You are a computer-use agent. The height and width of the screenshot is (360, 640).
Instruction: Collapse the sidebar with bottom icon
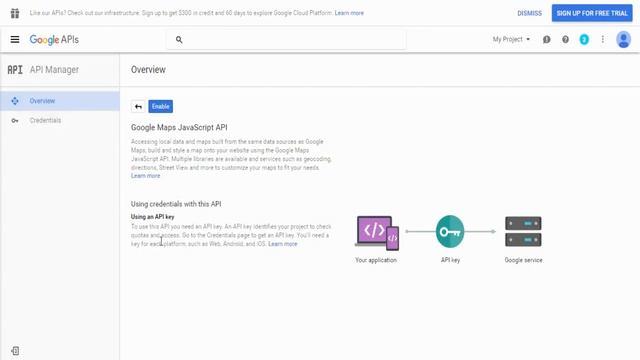[15, 351]
